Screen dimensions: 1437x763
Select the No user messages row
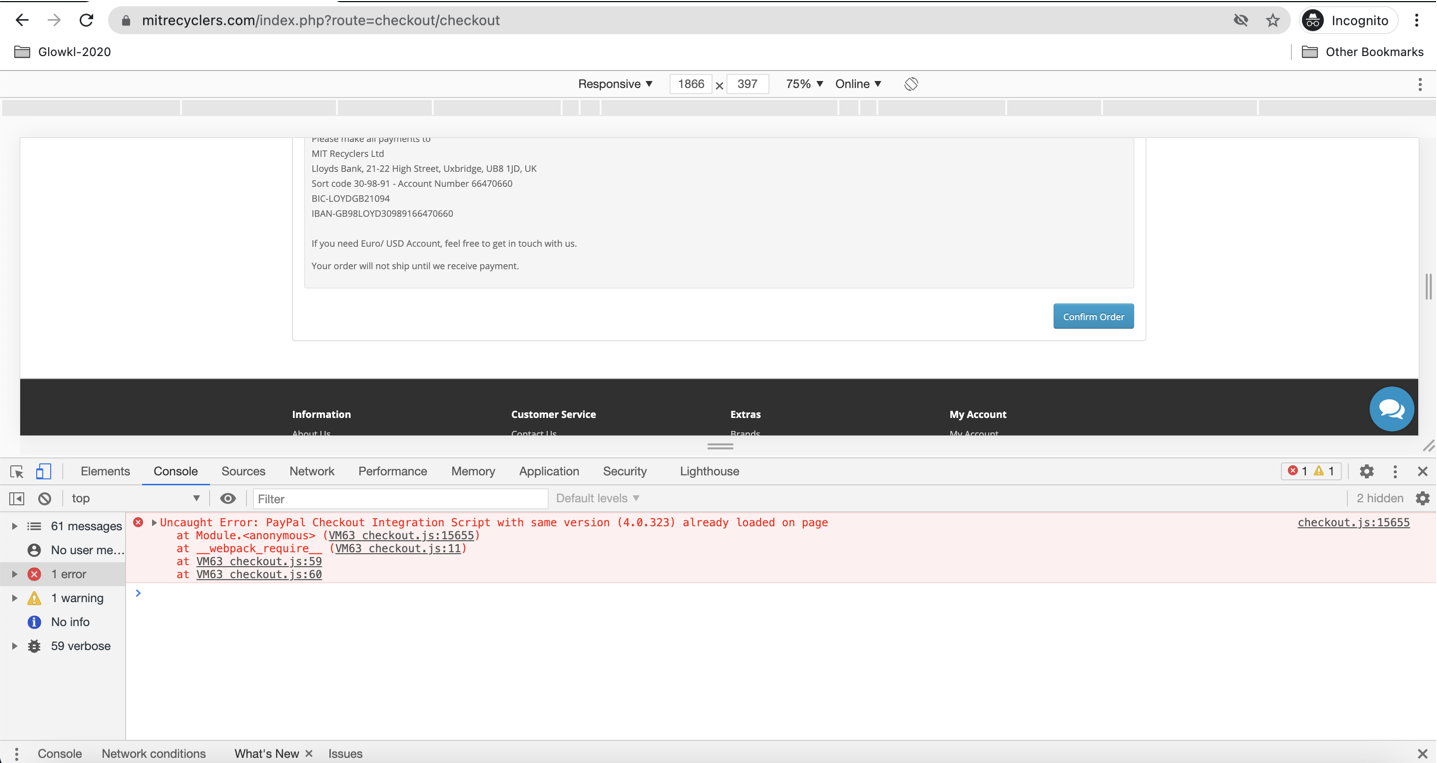click(x=63, y=550)
